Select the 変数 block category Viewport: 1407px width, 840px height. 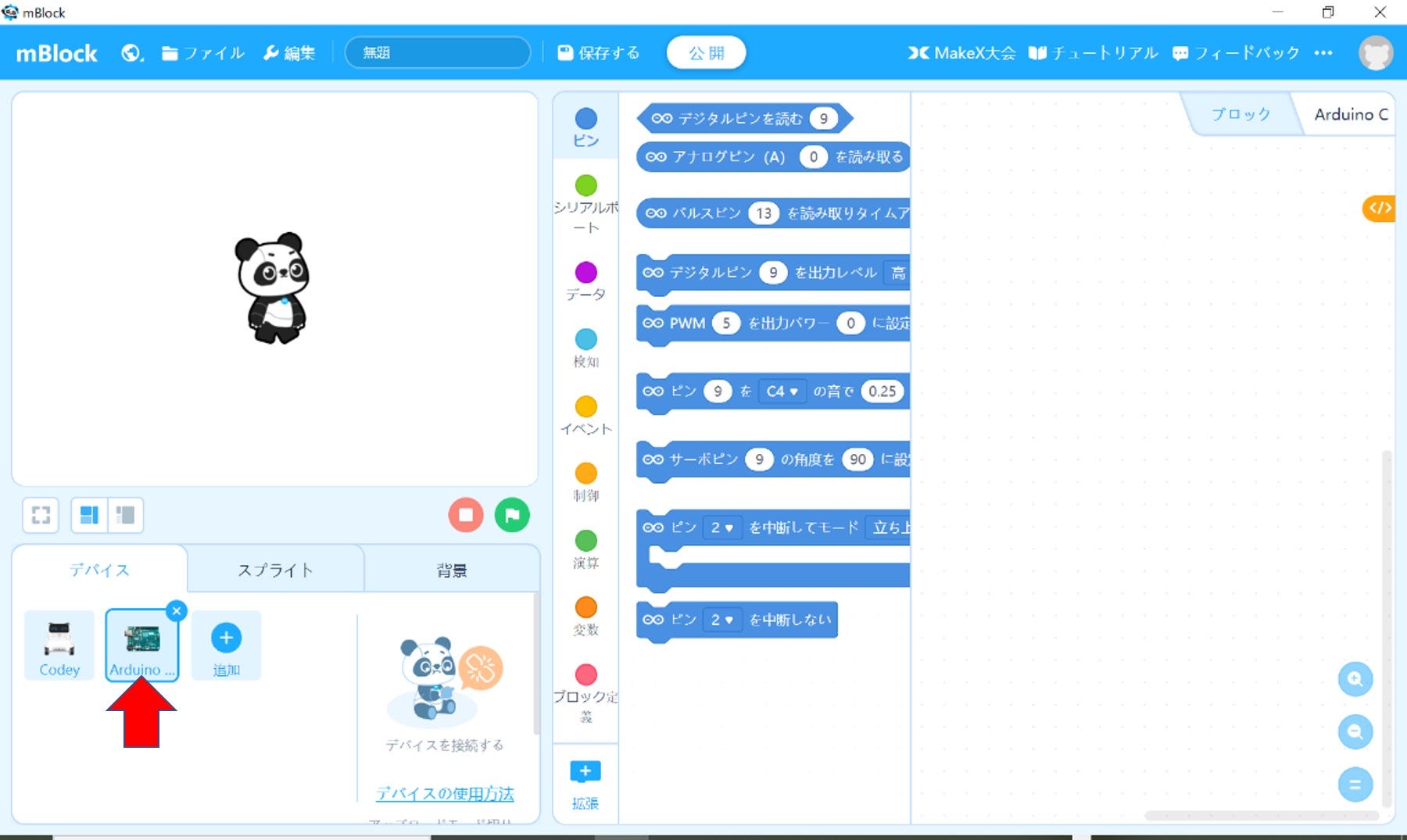tap(585, 617)
